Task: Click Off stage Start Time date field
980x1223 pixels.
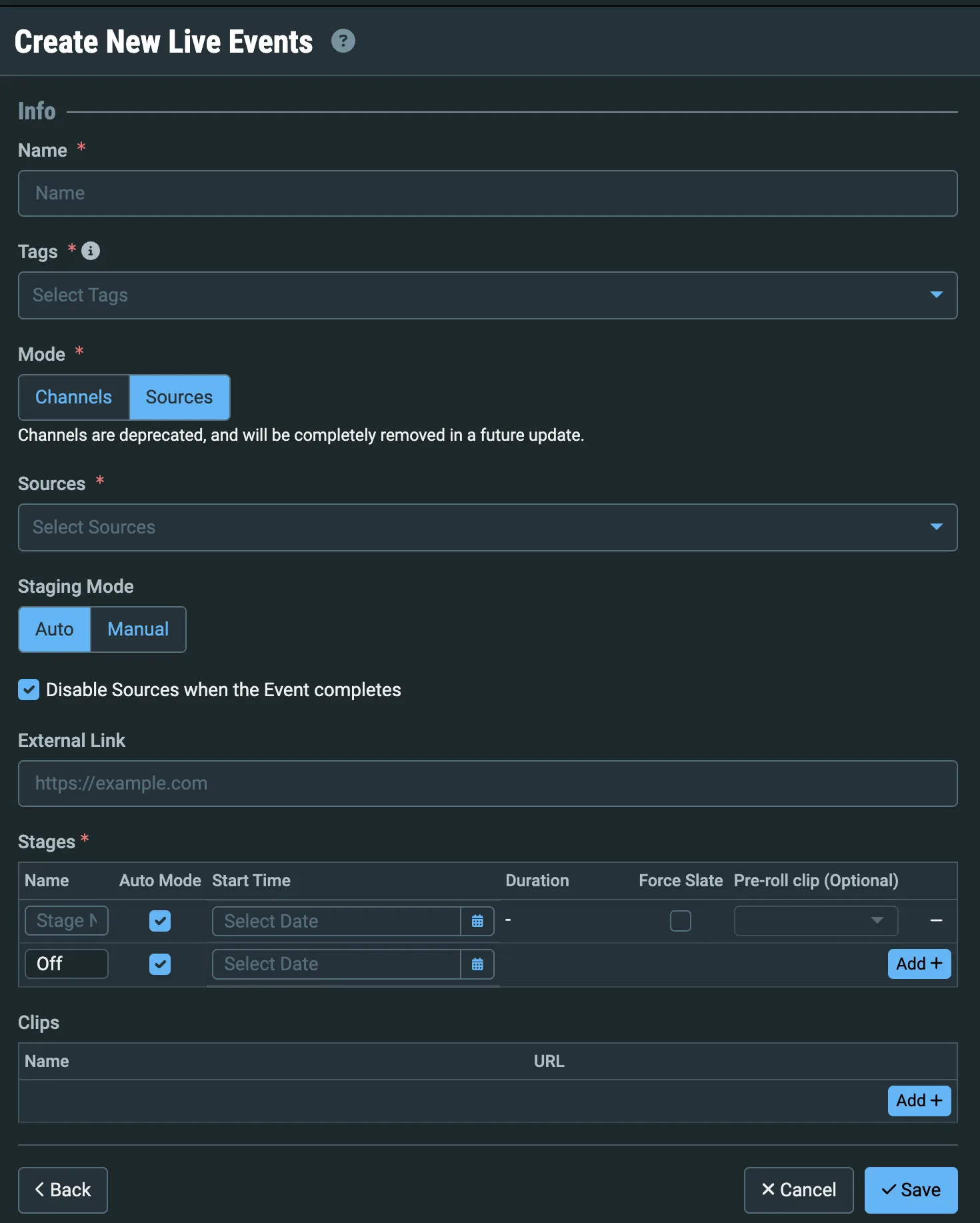Action: tap(337, 964)
